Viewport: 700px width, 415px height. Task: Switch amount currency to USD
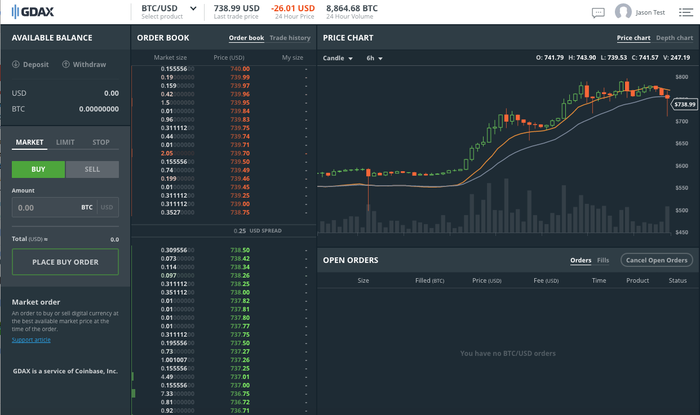point(106,208)
